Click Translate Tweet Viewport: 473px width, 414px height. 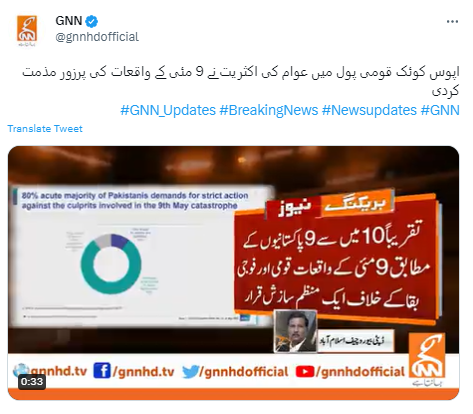pos(45,129)
